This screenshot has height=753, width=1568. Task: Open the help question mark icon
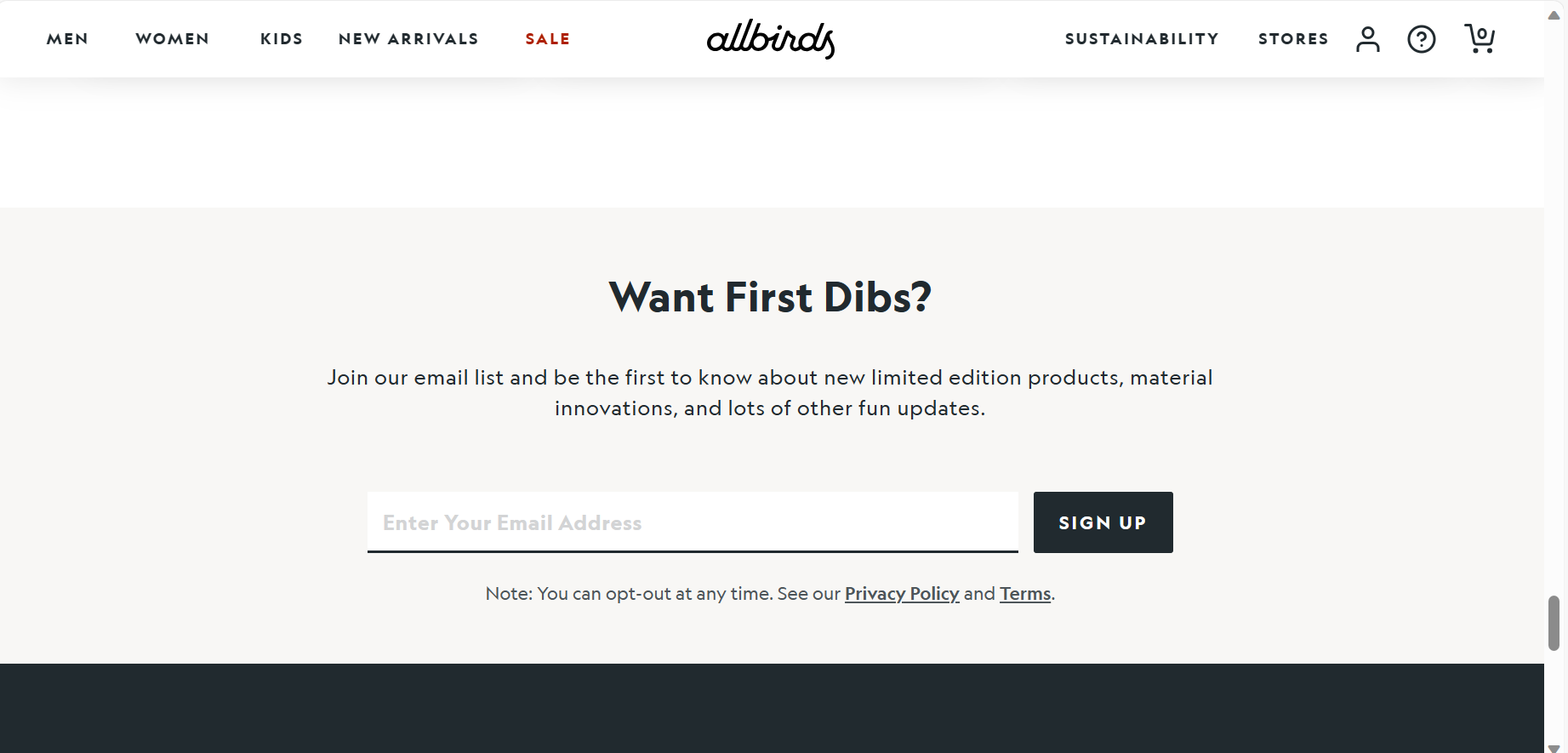(x=1421, y=39)
